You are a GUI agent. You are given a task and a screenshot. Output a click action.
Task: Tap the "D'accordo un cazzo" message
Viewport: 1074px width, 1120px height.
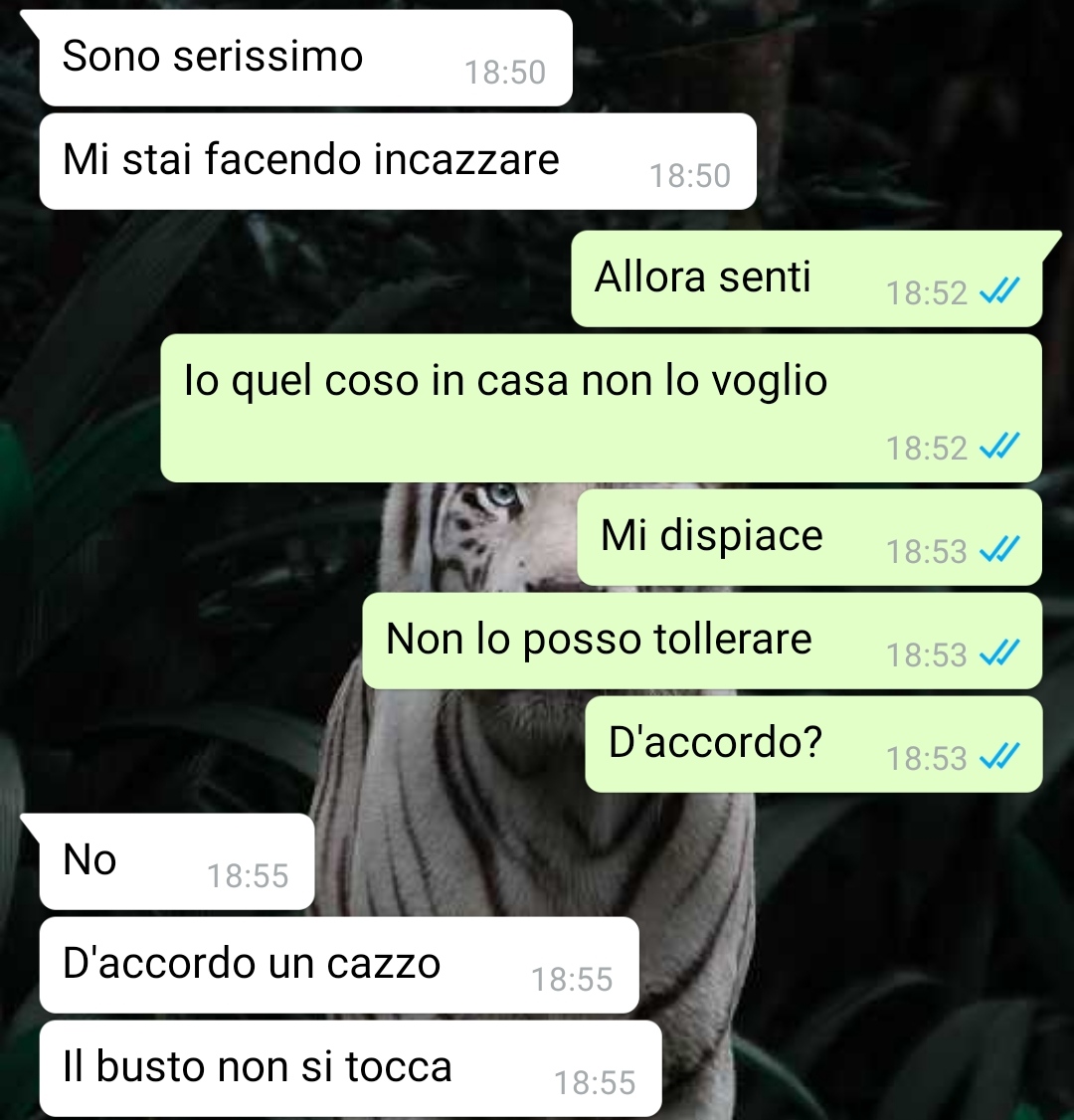point(339,965)
